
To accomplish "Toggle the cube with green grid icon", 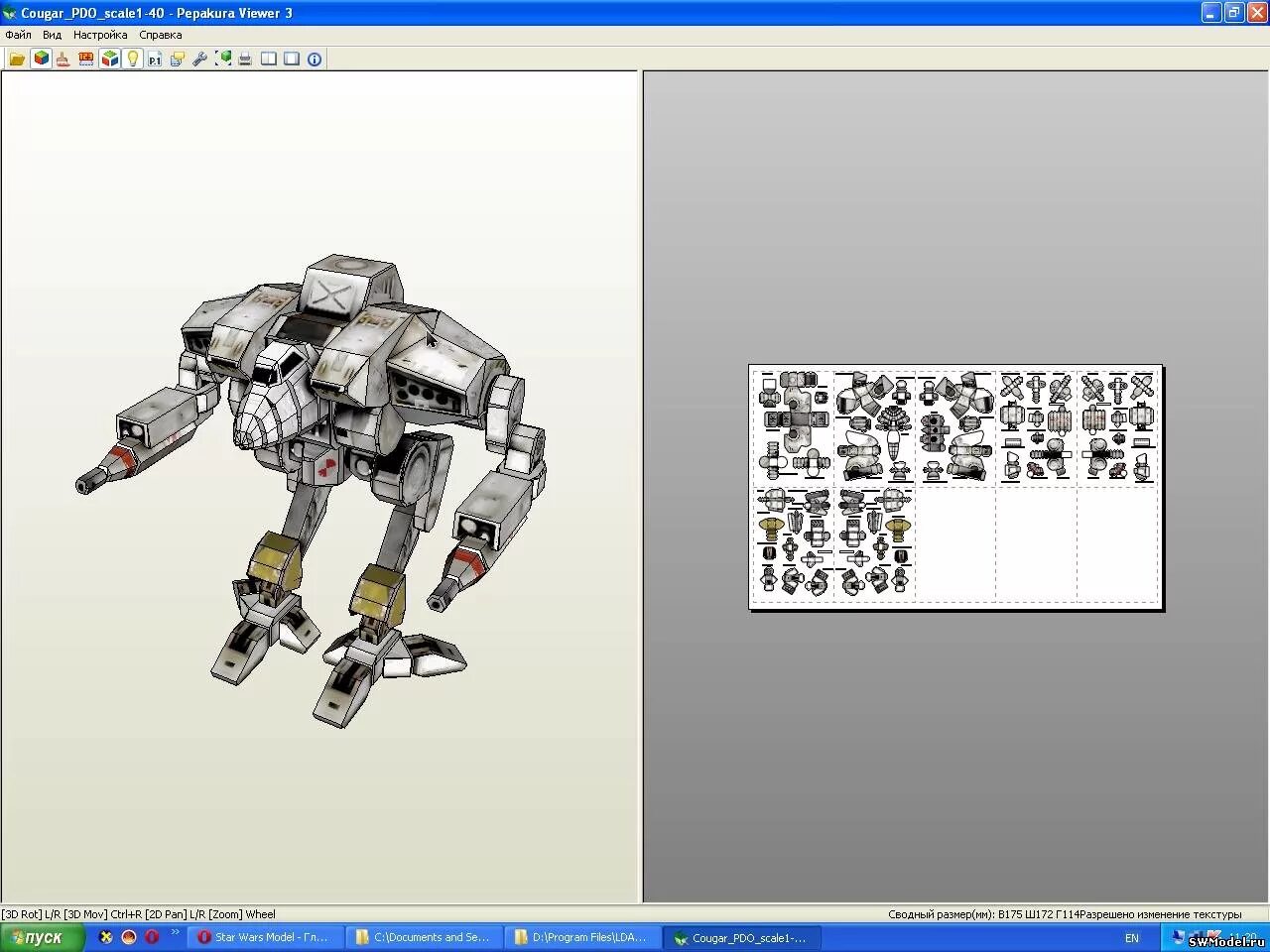I will 109,59.
